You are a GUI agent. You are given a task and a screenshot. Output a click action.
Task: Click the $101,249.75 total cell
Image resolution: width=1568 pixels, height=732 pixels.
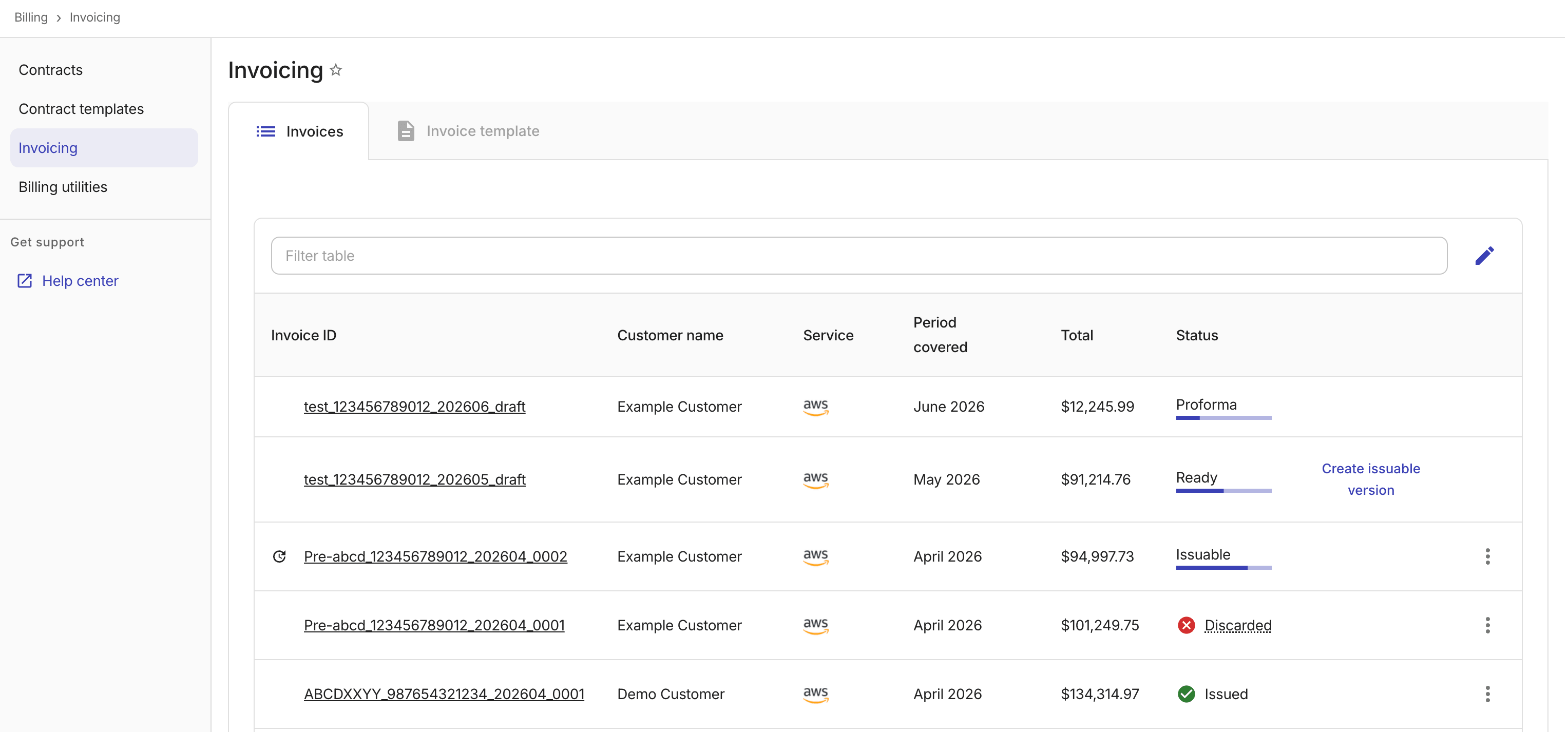tap(1100, 625)
